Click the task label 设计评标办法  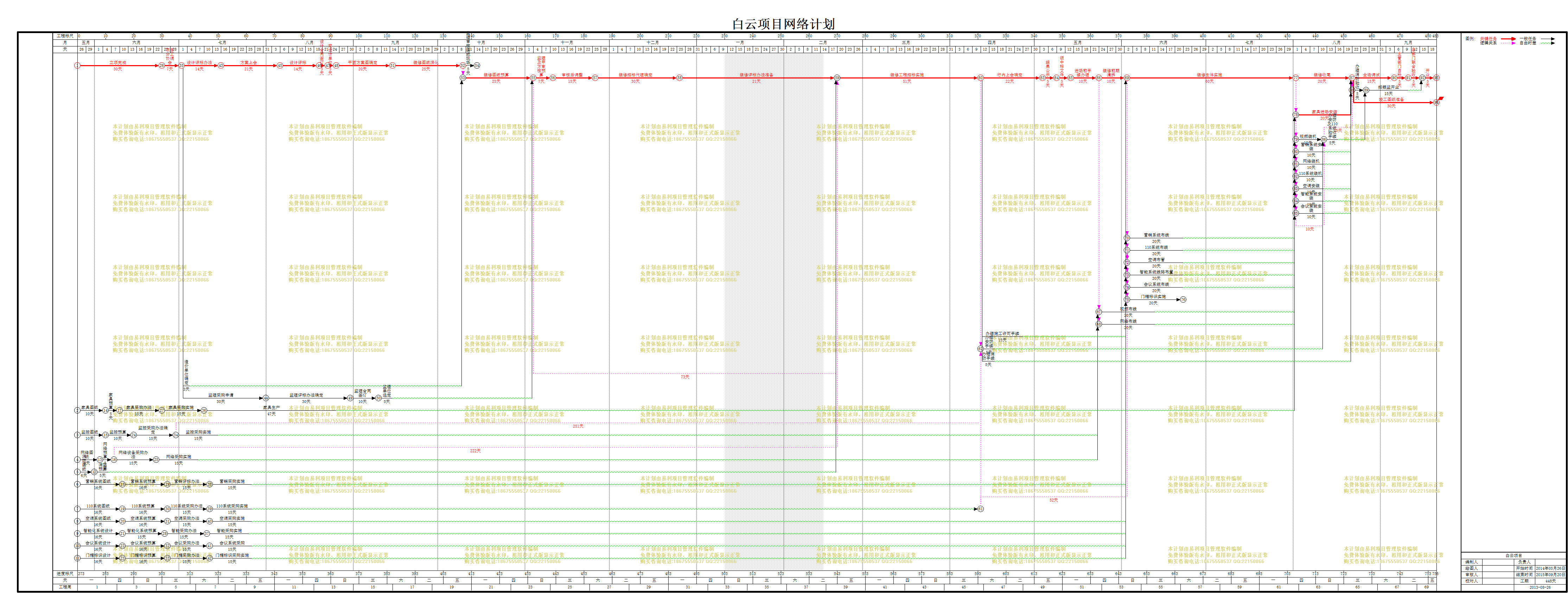tap(199, 63)
